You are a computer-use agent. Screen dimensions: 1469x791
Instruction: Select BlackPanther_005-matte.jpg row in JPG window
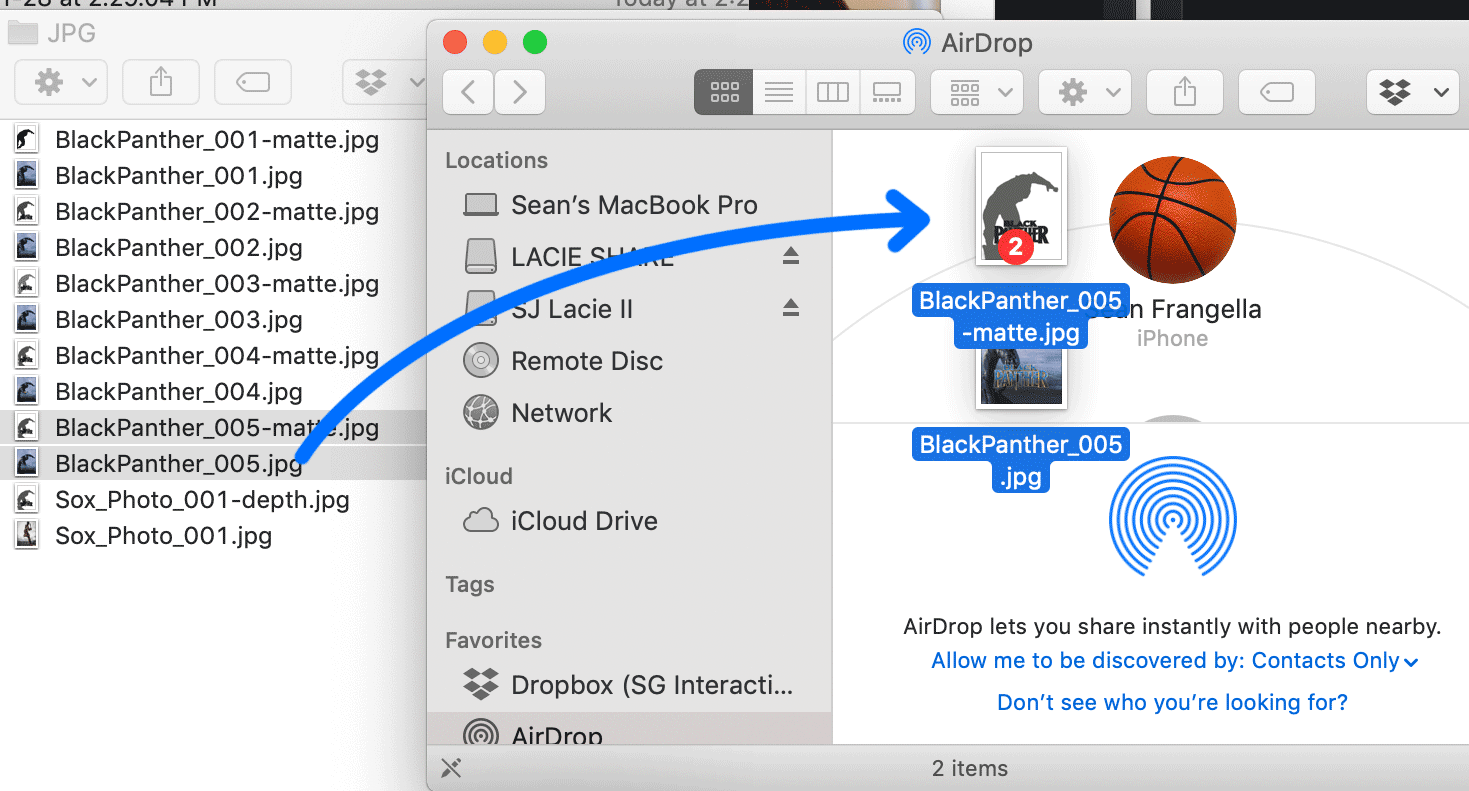coord(213,428)
